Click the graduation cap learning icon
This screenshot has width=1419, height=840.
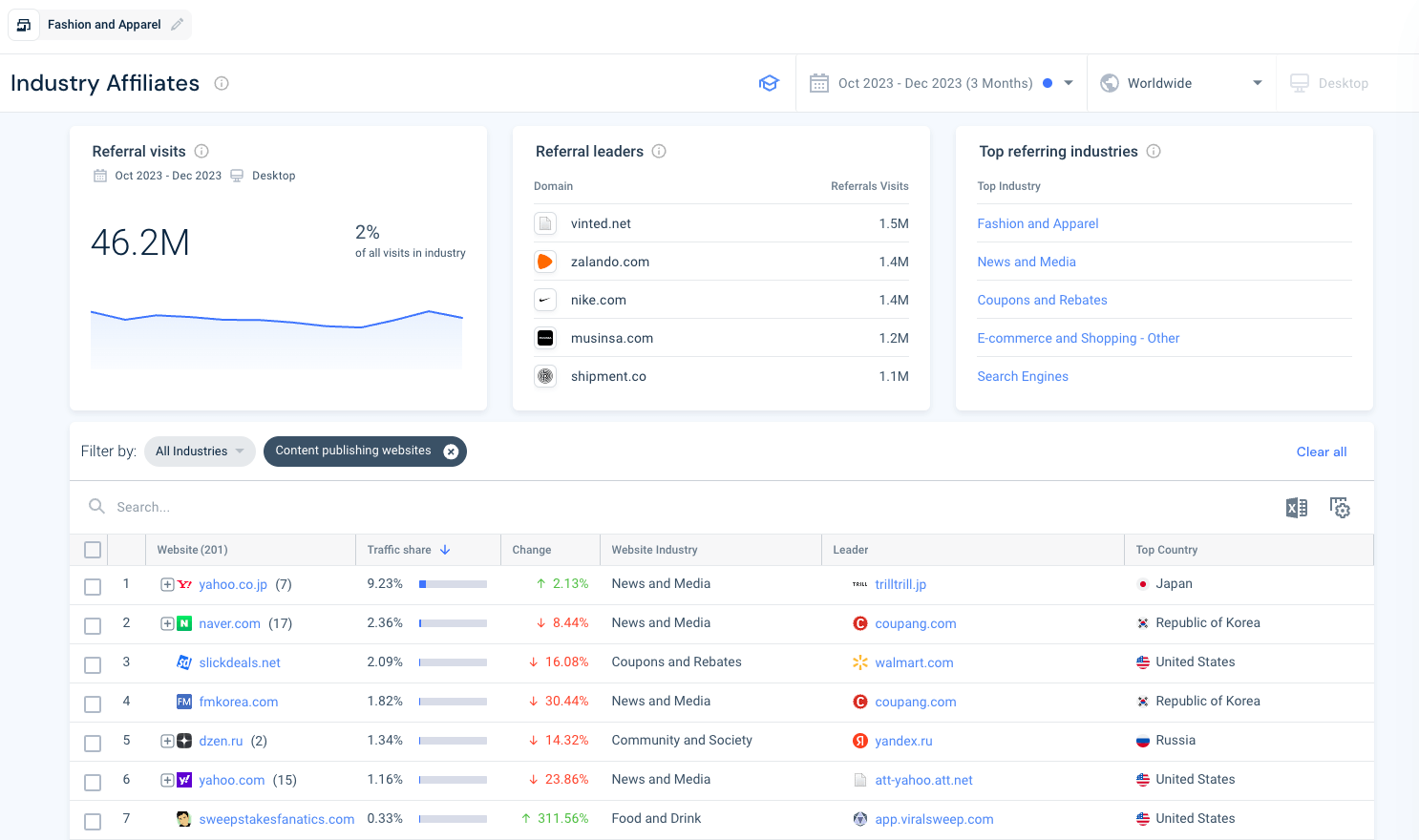[769, 83]
